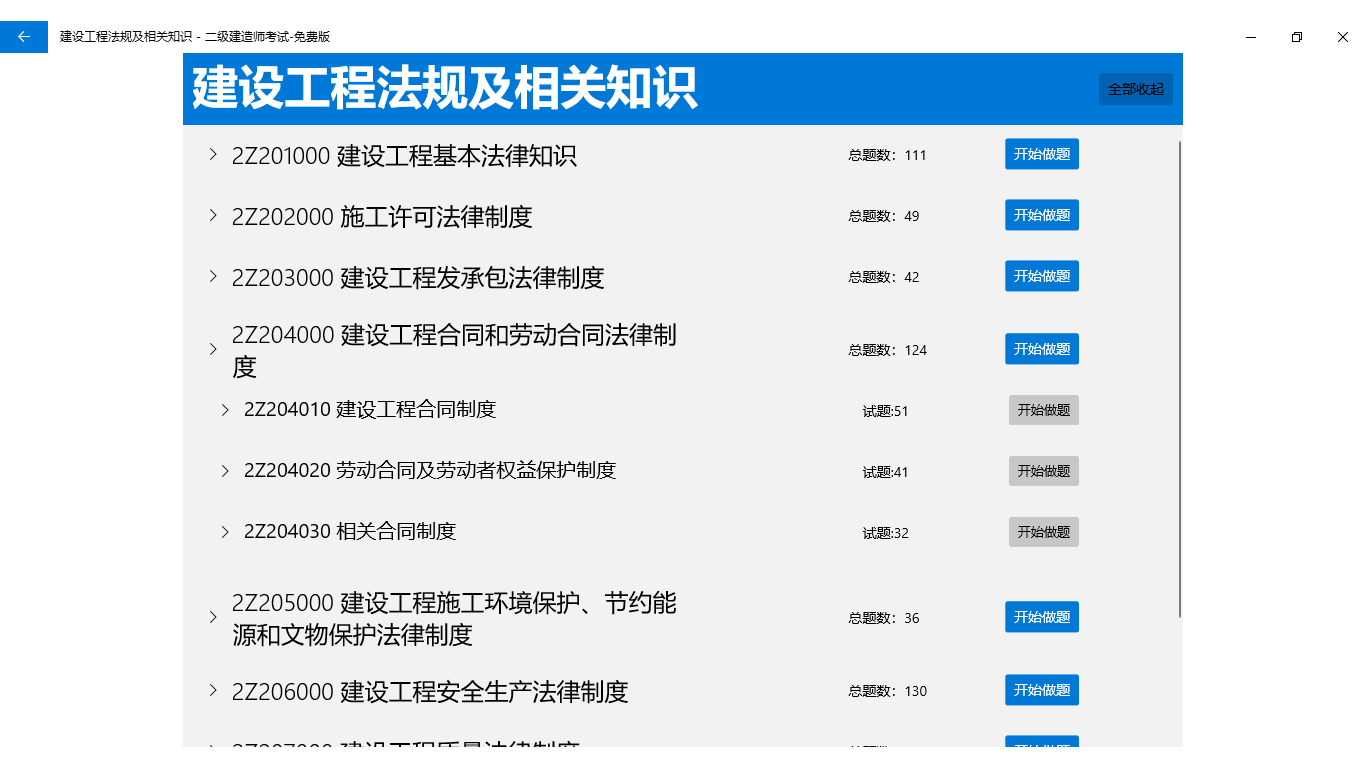This screenshot has height=768, width=1366.
Task: Select 2Z204020 劳动合同及劳动者权益保护制度 row
Action: click(430, 470)
